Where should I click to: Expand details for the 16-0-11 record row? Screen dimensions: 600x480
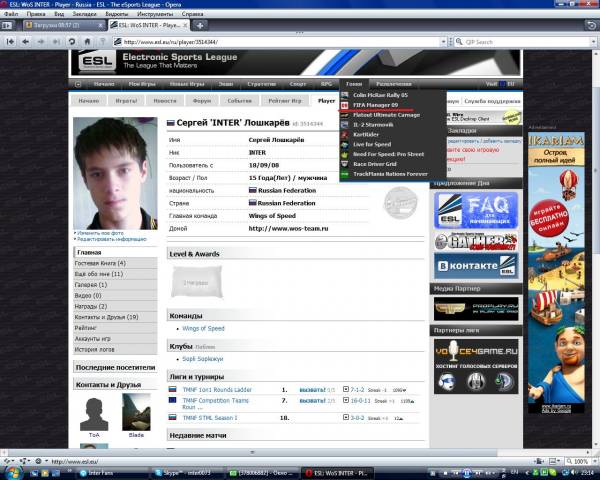point(346,400)
